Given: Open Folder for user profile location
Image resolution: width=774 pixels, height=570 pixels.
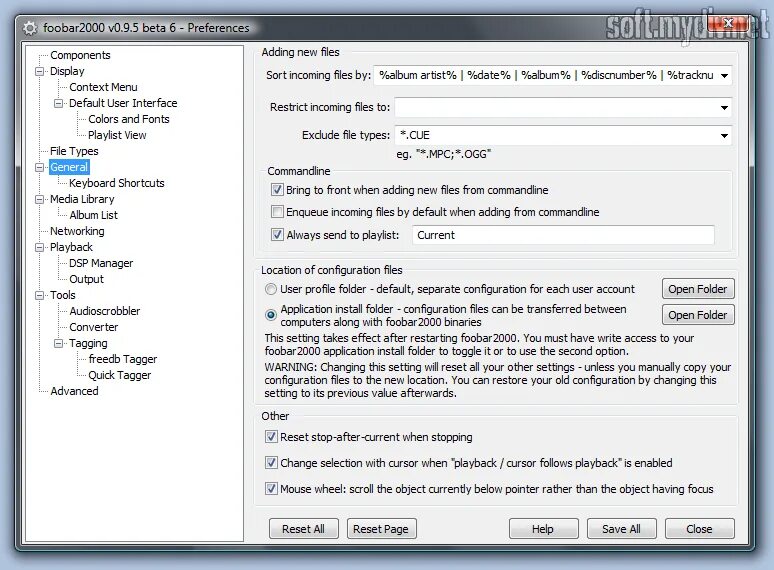Looking at the screenshot, I should point(698,289).
